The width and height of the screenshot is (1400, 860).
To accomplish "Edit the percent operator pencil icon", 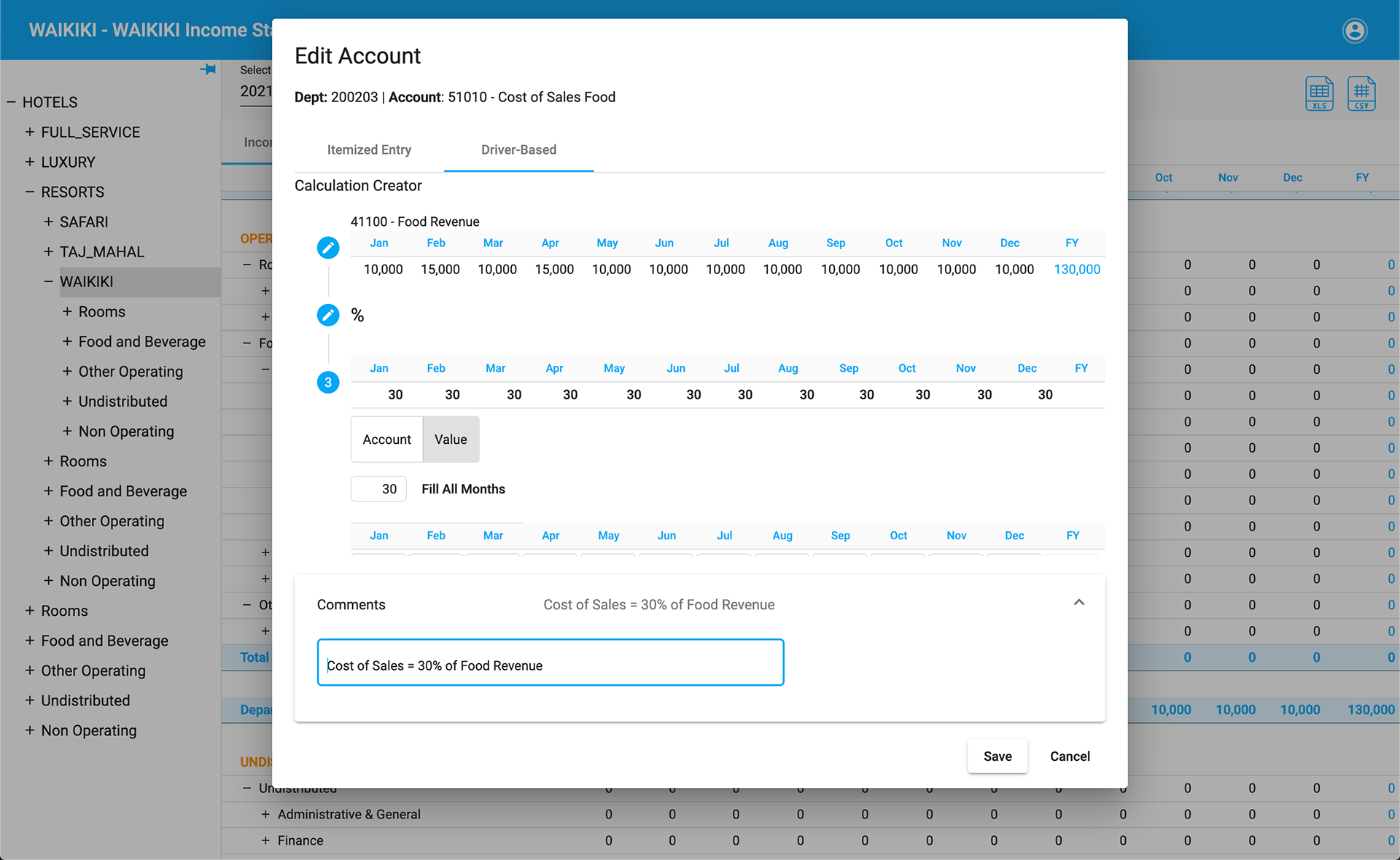I will [x=328, y=315].
